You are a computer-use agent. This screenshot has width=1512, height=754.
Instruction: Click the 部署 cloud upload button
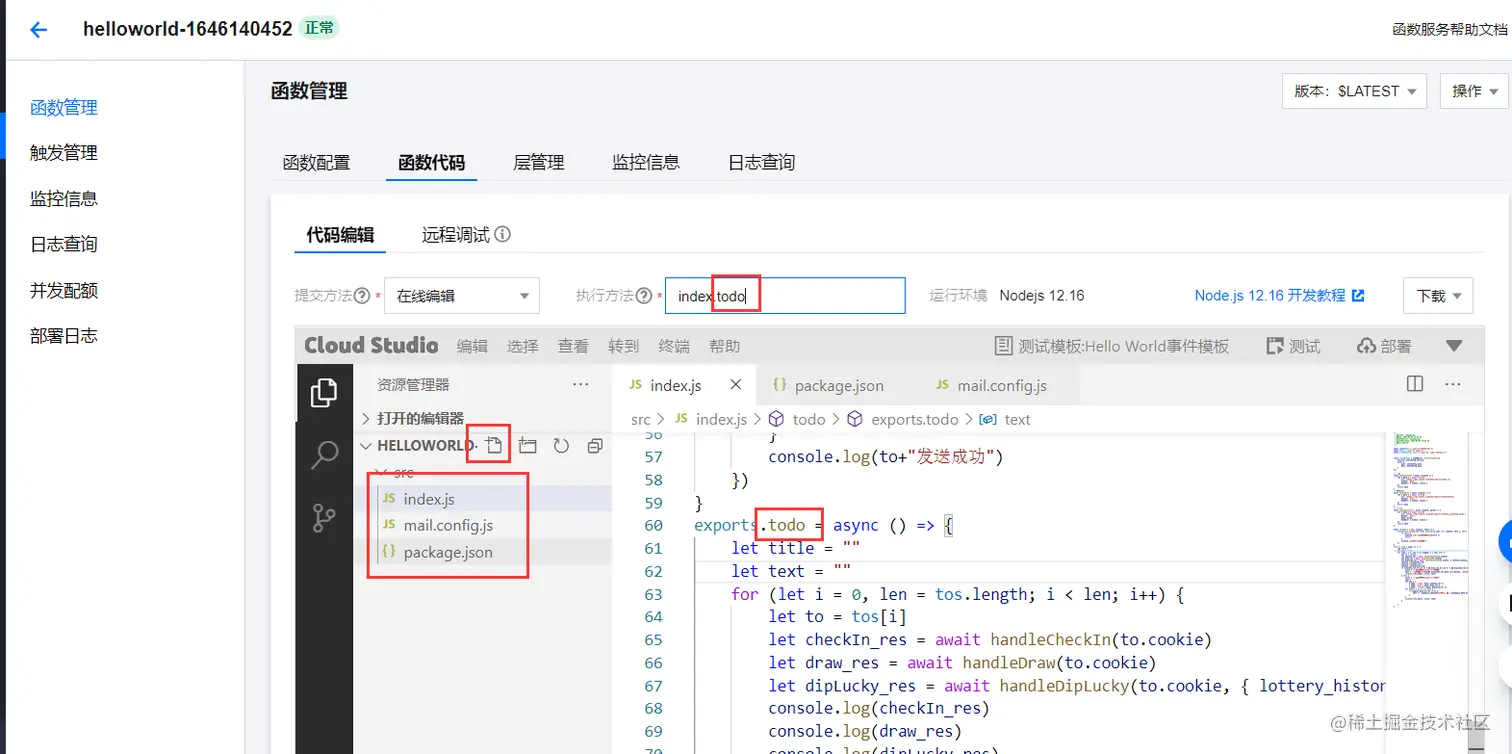click(x=1384, y=346)
